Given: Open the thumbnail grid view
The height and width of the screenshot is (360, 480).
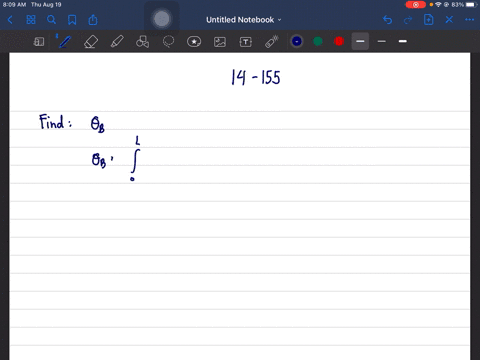Looking at the screenshot, I should click(31, 20).
